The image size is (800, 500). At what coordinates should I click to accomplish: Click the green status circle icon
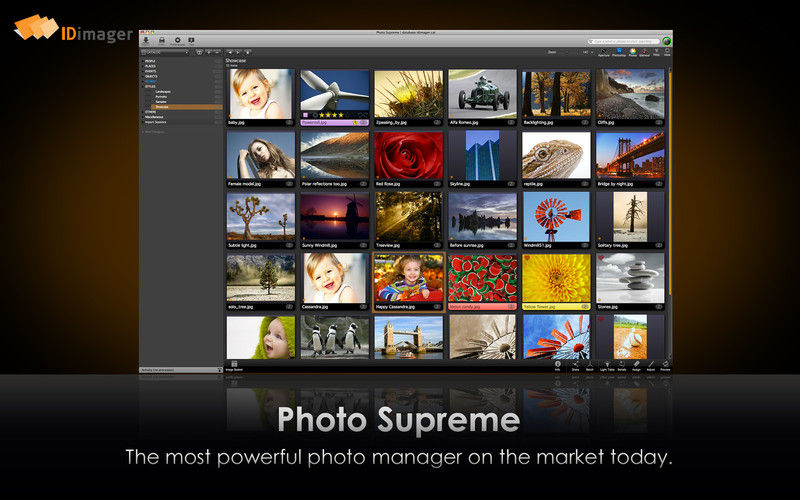667,41
